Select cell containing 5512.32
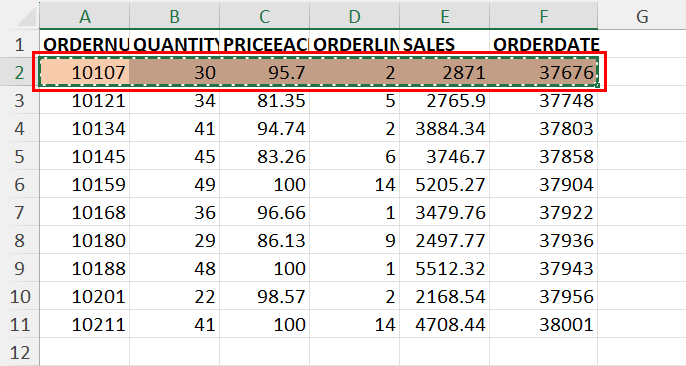 click(444, 268)
